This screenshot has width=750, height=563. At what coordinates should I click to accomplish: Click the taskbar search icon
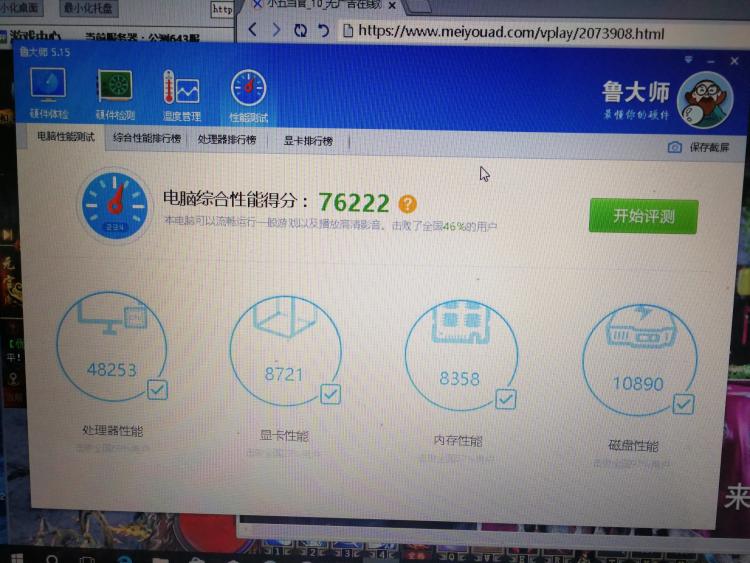pos(53,559)
